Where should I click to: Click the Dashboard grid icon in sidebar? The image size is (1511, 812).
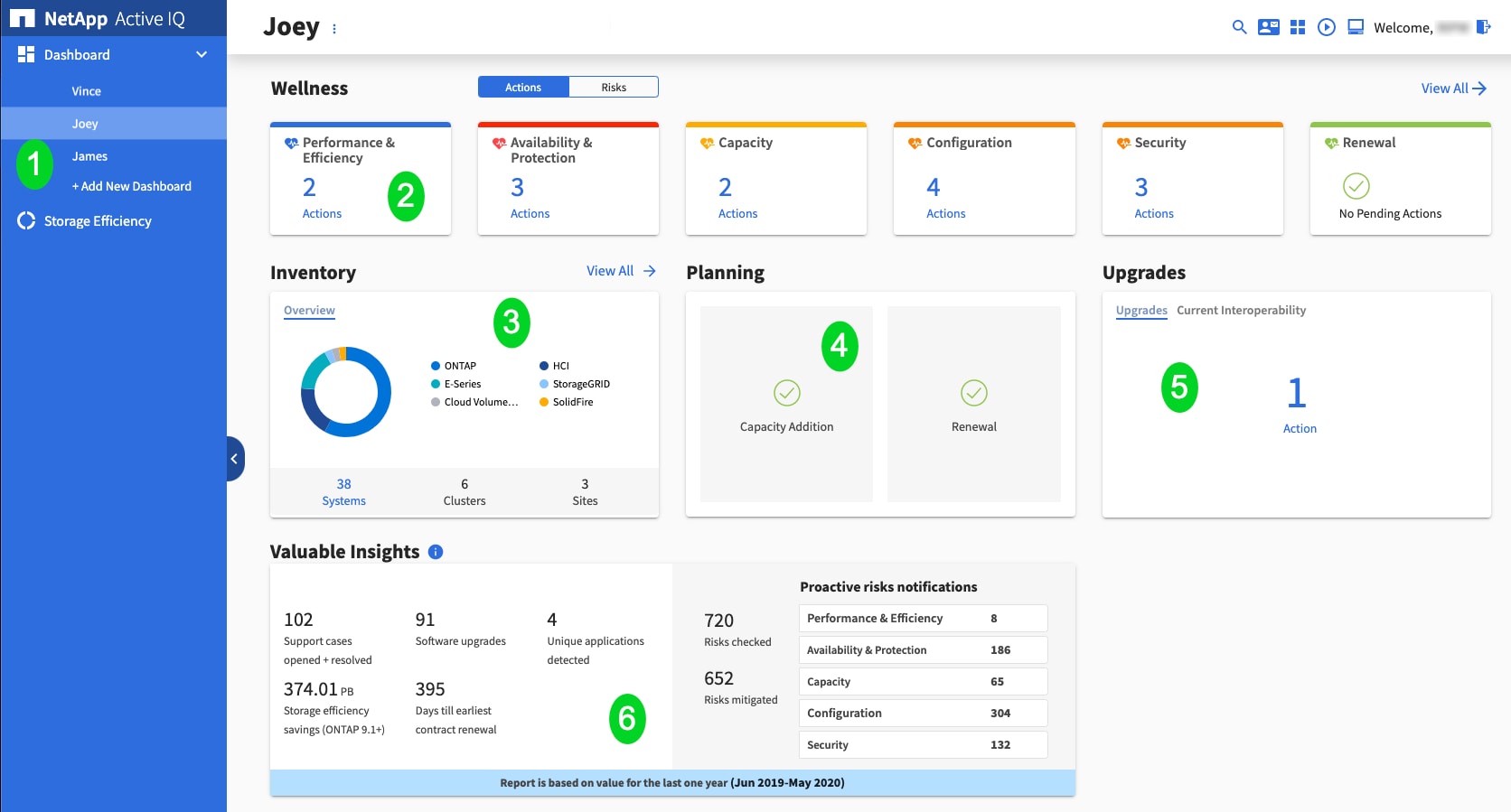coord(26,54)
